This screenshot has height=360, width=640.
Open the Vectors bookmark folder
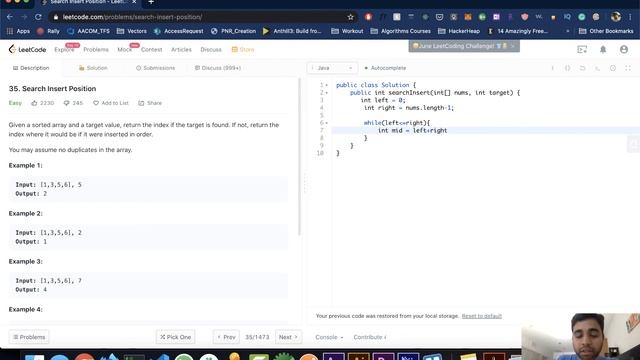pos(131,31)
